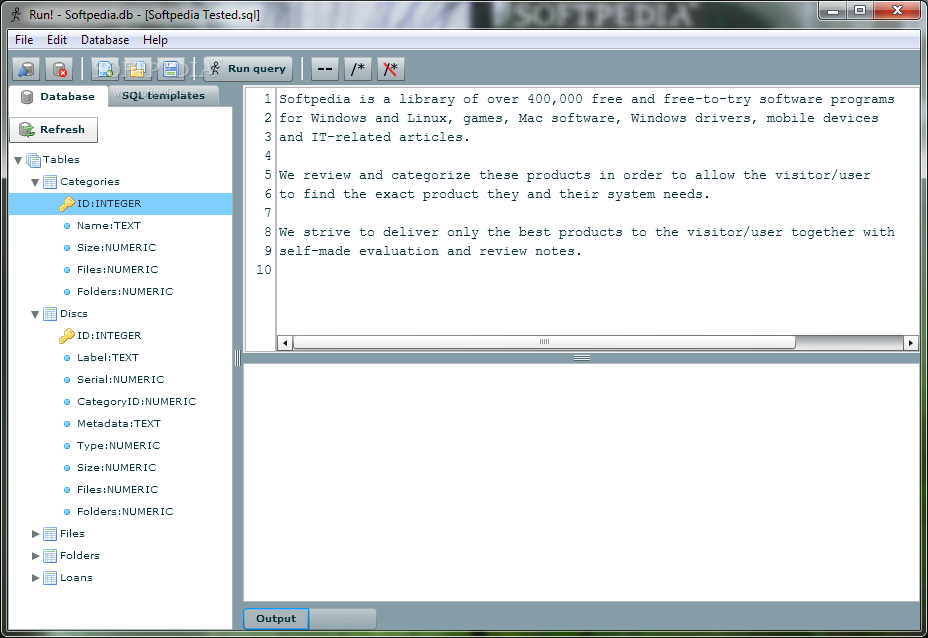Click the disconnect database icon with red X
Viewport: 928px width, 638px height.
[59, 69]
